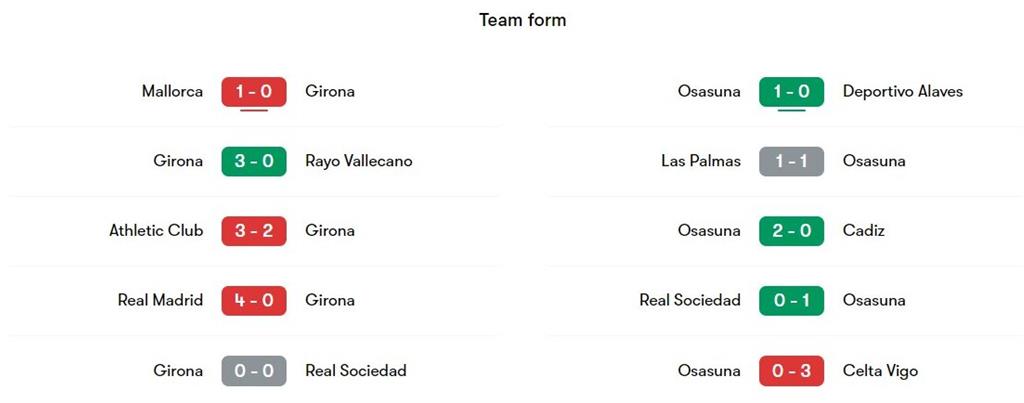Open the Mallorca team link
This screenshot has height=403, width=1024.
point(172,92)
